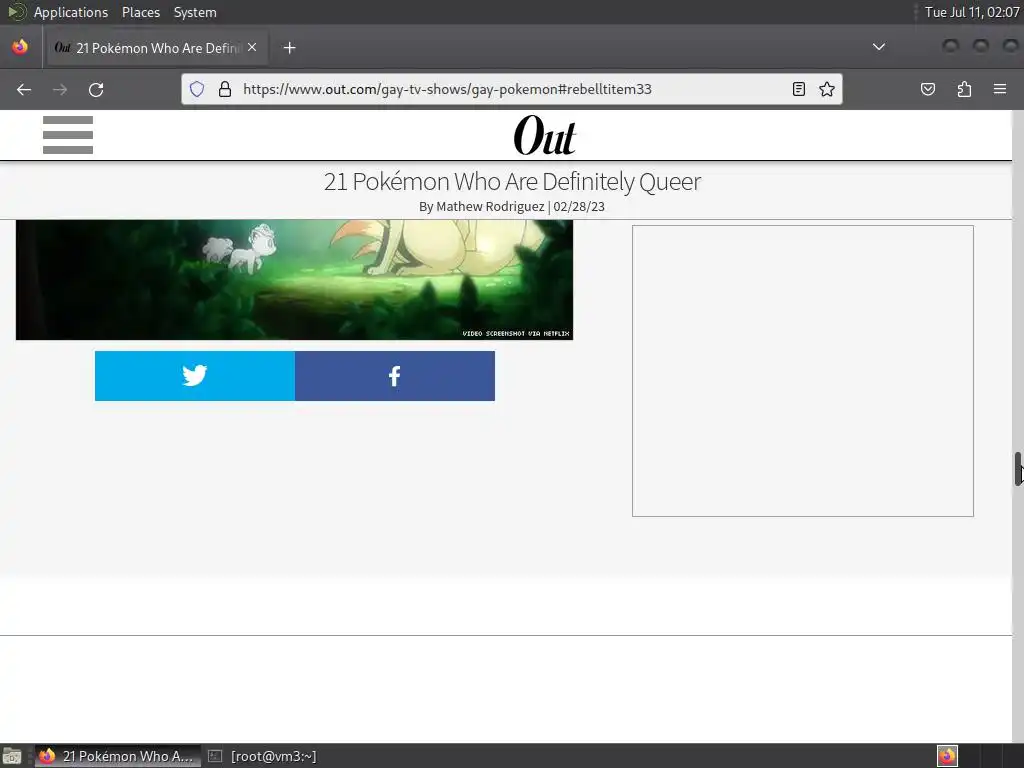Click the Applications menu logo icon
Screen dimensions: 1024x768
click(x=16, y=12)
